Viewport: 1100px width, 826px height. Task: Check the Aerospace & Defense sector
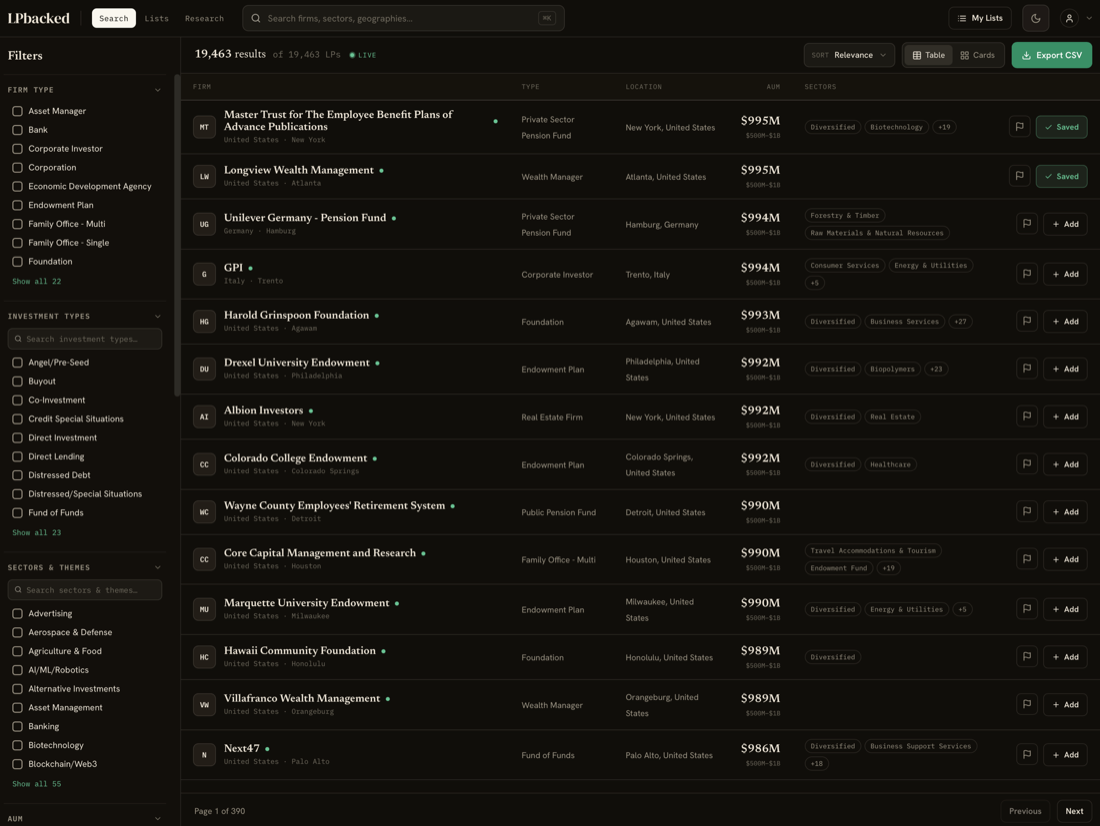(x=18, y=632)
